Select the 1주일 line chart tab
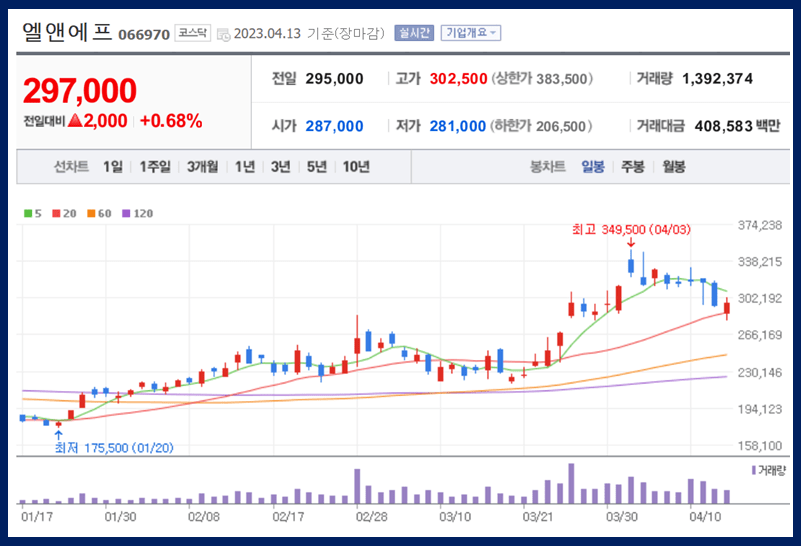The width and height of the screenshot is (801, 546). [x=155, y=167]
